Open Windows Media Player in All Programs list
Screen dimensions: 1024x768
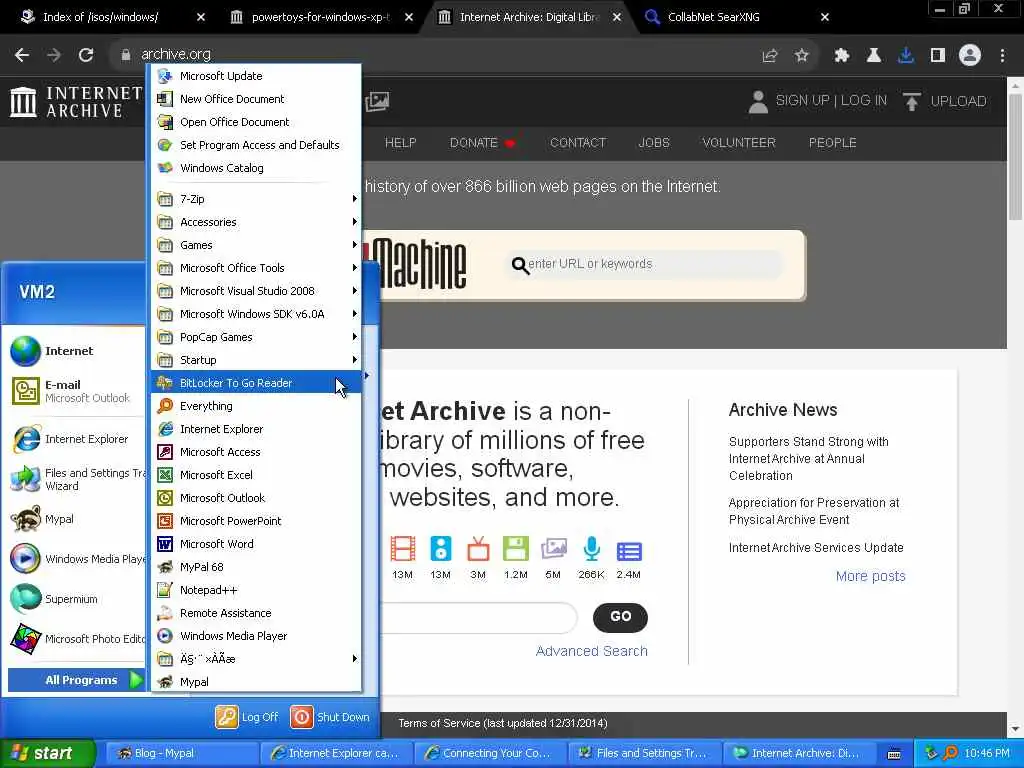(256, 635)
